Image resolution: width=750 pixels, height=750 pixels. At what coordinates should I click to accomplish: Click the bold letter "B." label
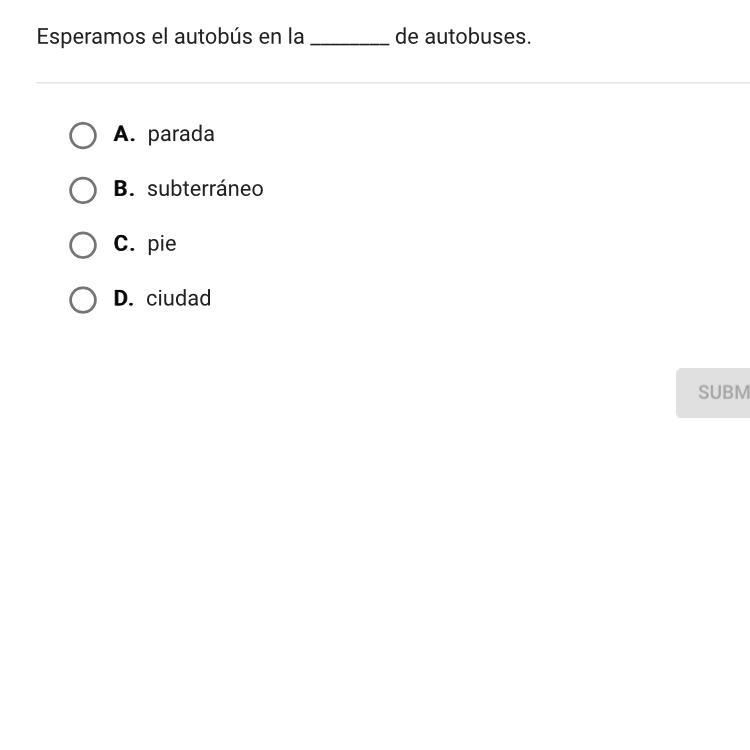pyautogui.click(x=124, y=189)
